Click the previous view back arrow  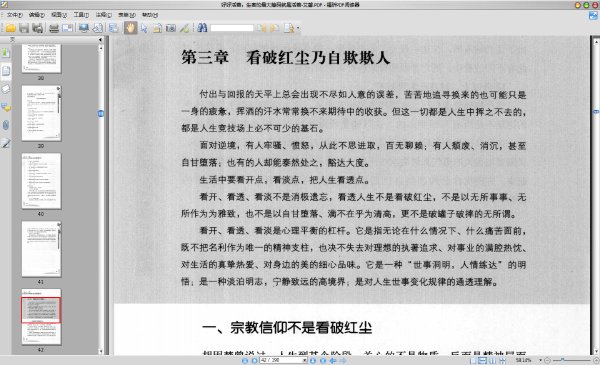pyautogui.click(x=333, y=360)
